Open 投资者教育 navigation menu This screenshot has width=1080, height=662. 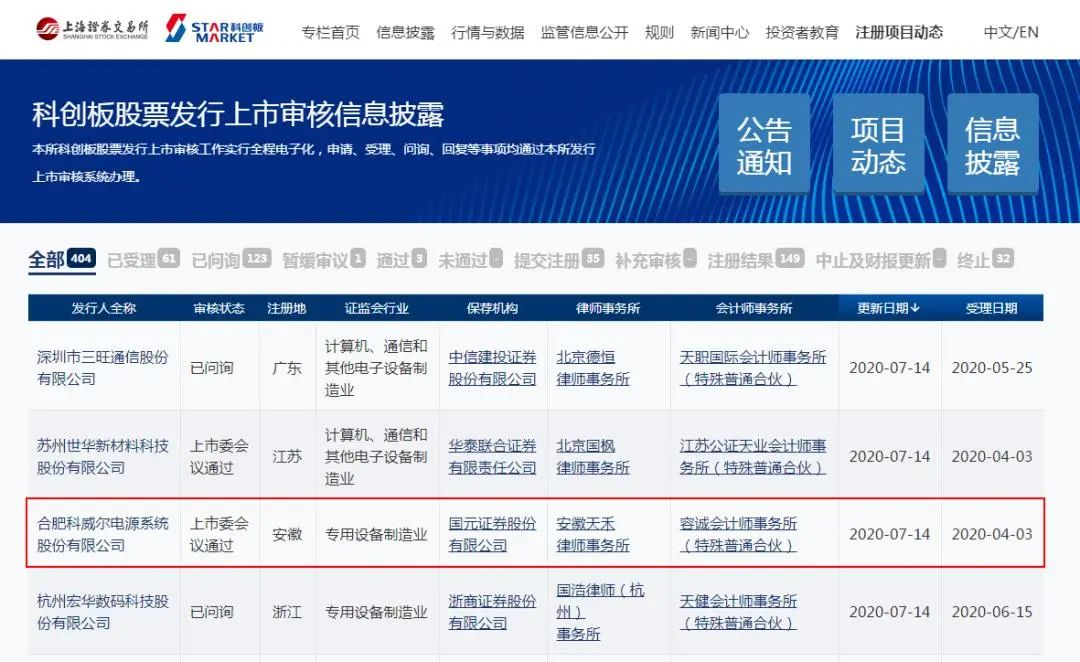(x=802, y=32)
